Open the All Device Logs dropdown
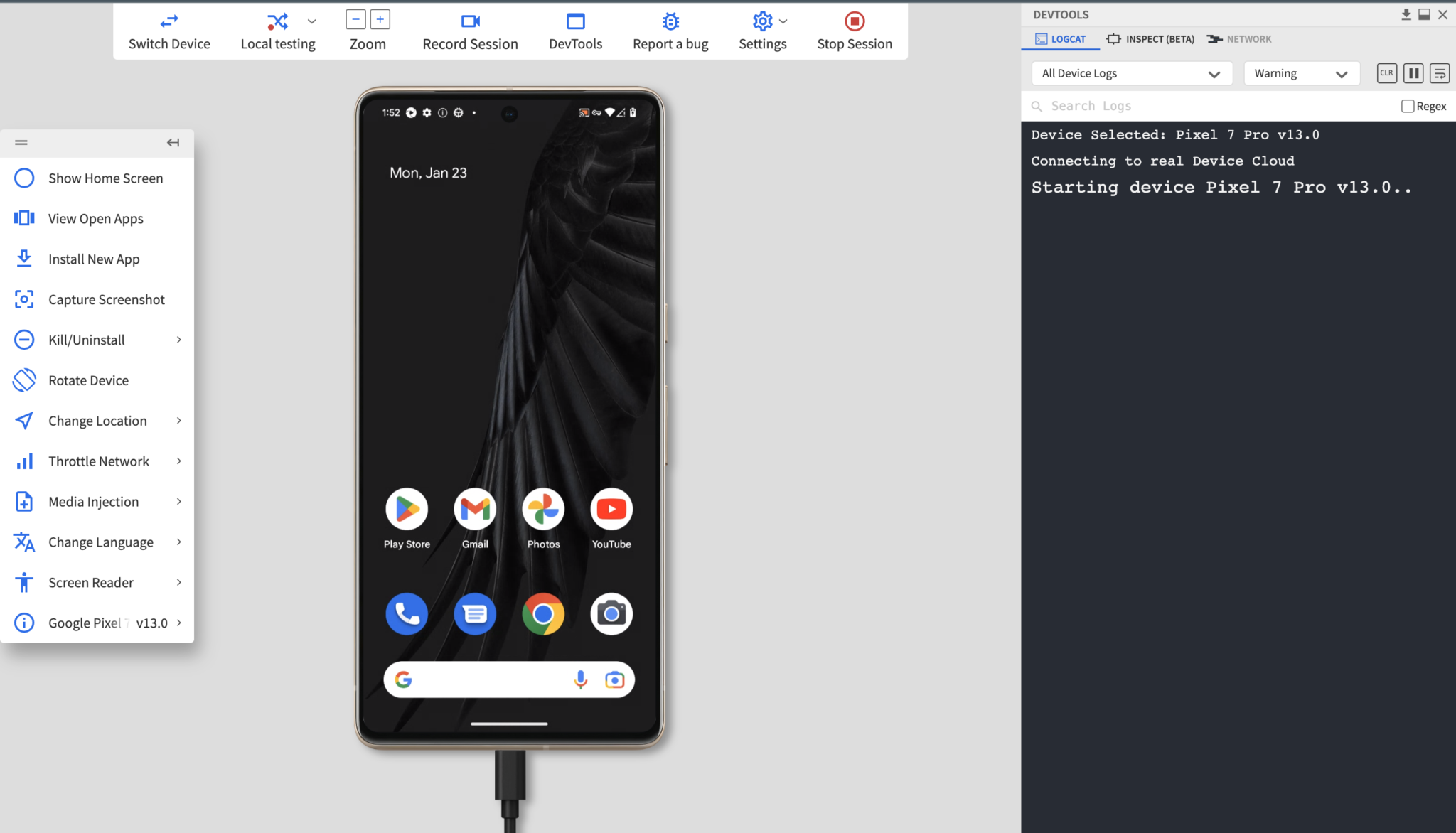The height and width of the screenshot is (833, 1456). [1130, 73]
